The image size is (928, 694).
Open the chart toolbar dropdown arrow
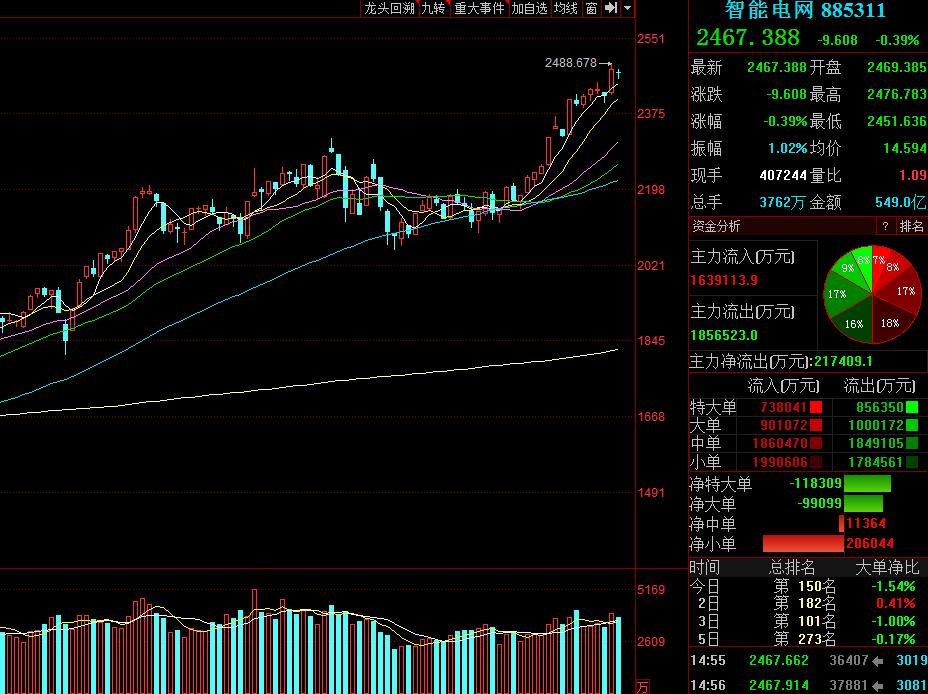click(x=627, y=8)
